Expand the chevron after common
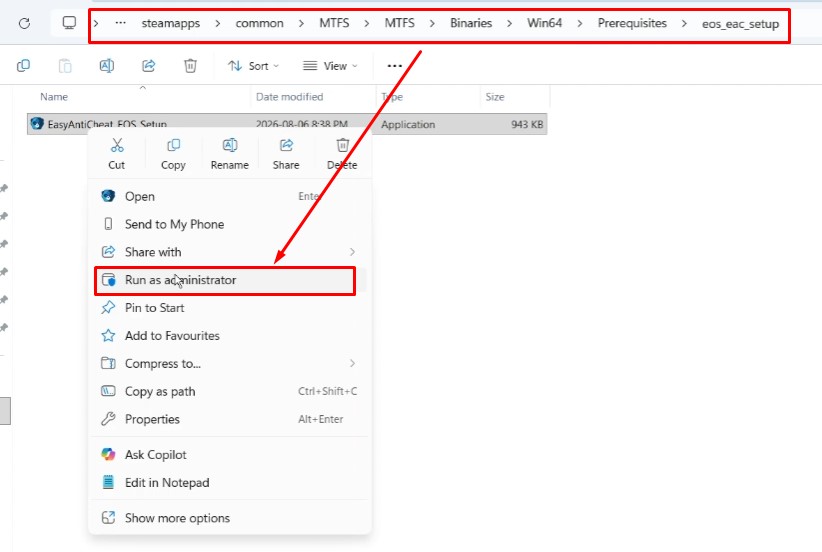Viewport: 822px width, 552px height. (301, 24)
